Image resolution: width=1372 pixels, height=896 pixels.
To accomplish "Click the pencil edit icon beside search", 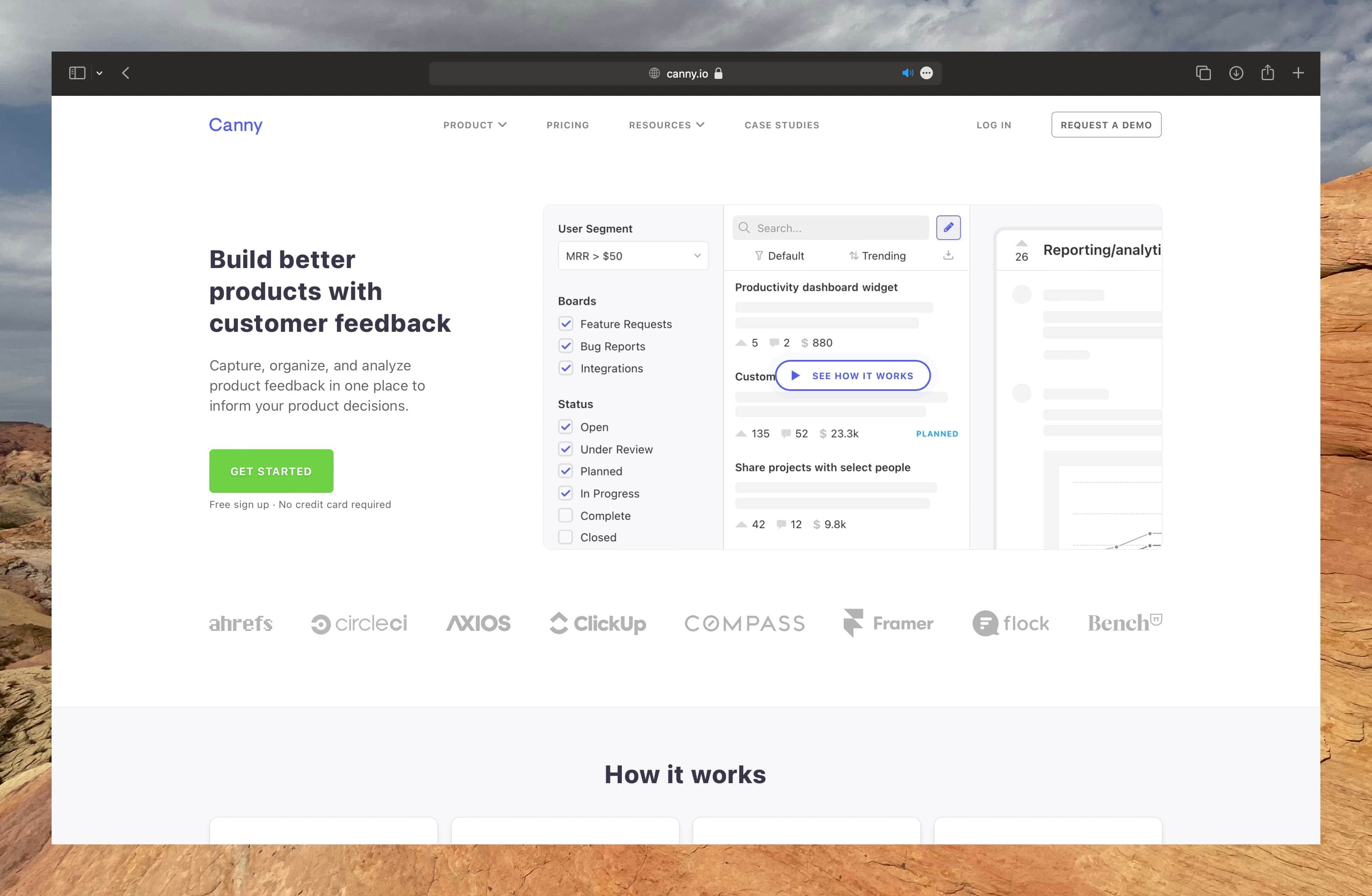I will pos(948,227).
